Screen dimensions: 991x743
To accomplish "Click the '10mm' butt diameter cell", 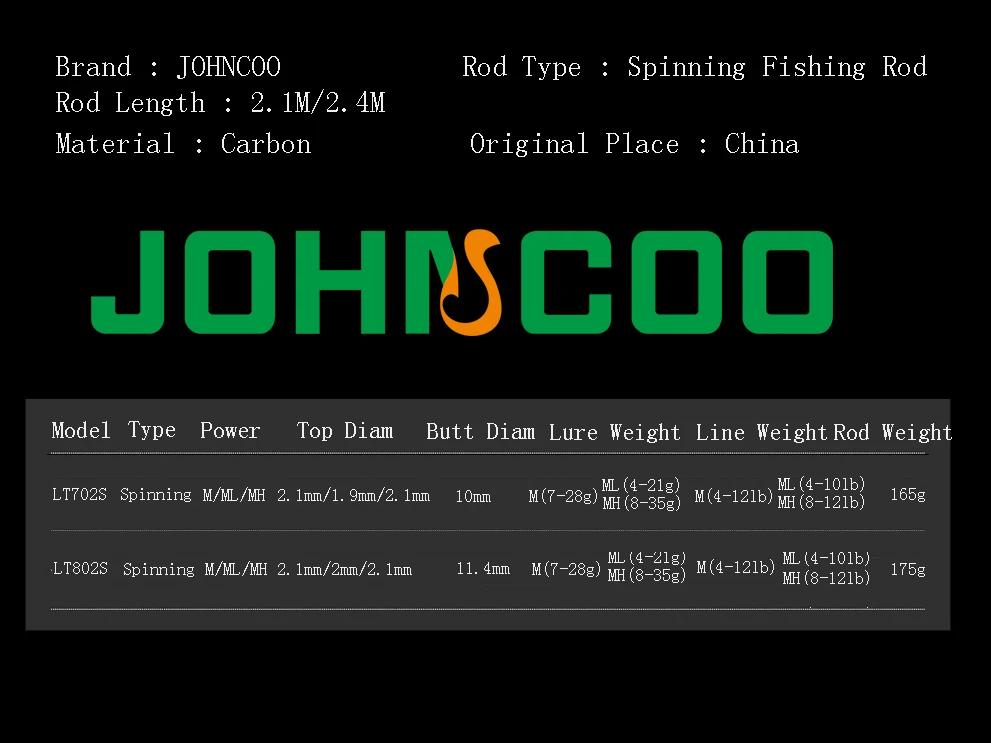I will tap(473, 497).
